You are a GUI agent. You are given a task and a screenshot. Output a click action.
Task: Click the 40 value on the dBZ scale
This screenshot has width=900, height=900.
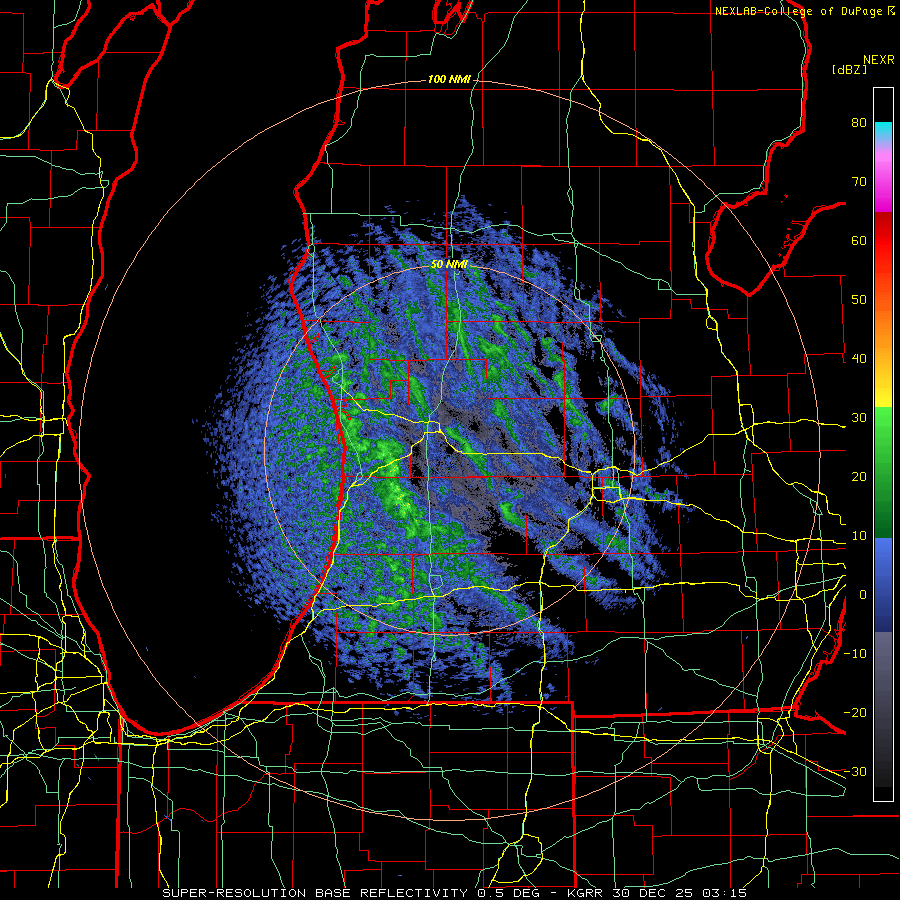pos(859,359)
